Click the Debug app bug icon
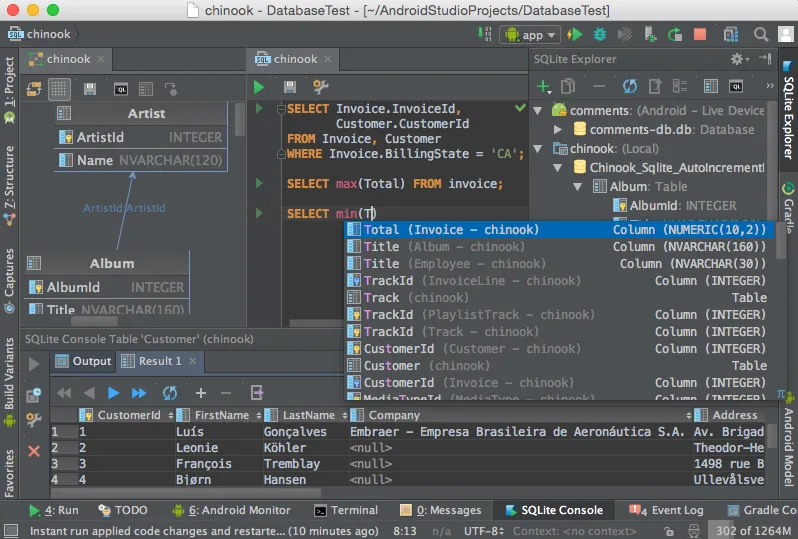798x539 pixels. [x=600, y=35]
